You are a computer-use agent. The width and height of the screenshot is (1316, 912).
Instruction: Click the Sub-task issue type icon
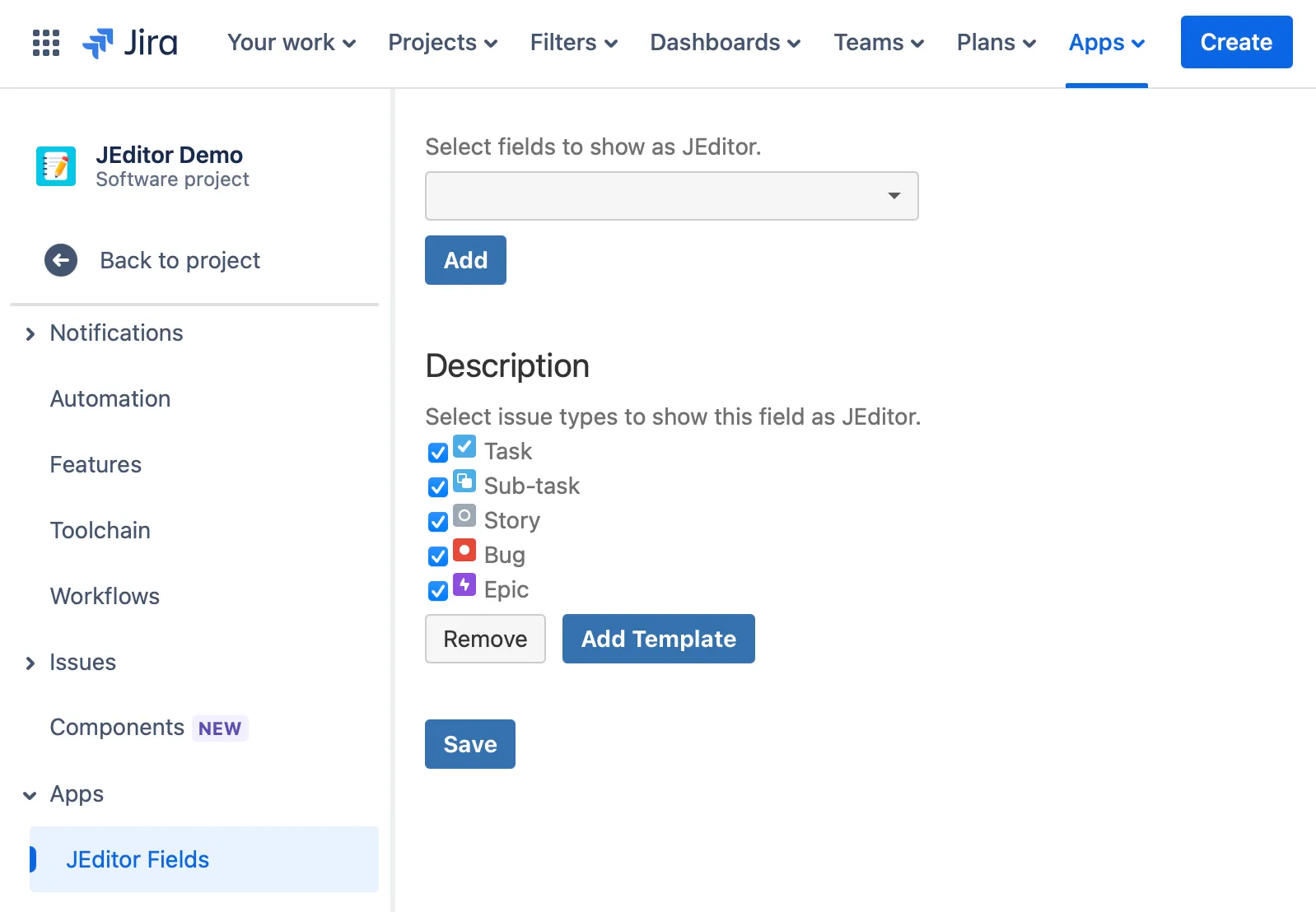(464, 481)
